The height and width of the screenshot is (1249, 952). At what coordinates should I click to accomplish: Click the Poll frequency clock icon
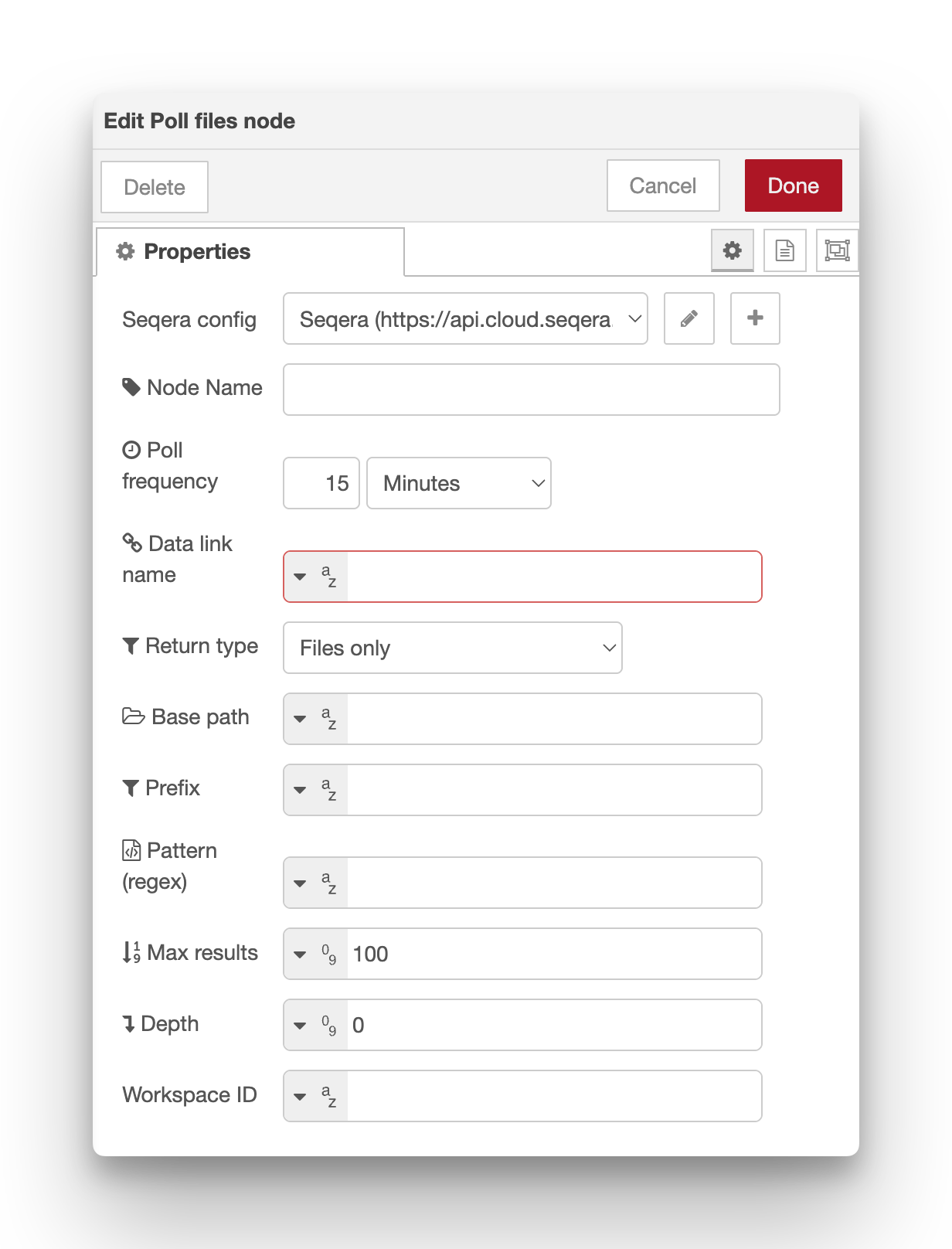click(x=131, y=450)
